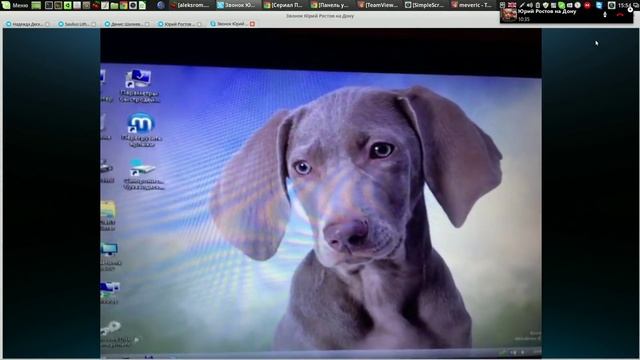640x360 pixels.
Task: Open the round camera-lens launcher icon
Action: 133,5
